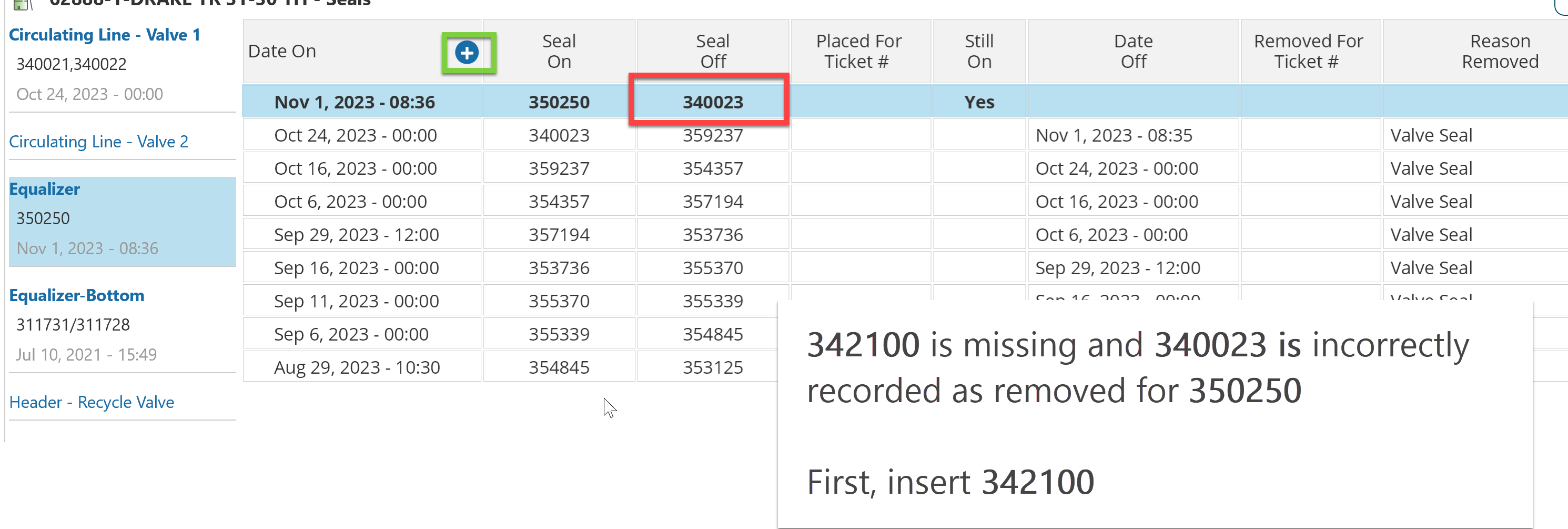
Task: Select the Equalizer seal location
Action: point(44,189)
